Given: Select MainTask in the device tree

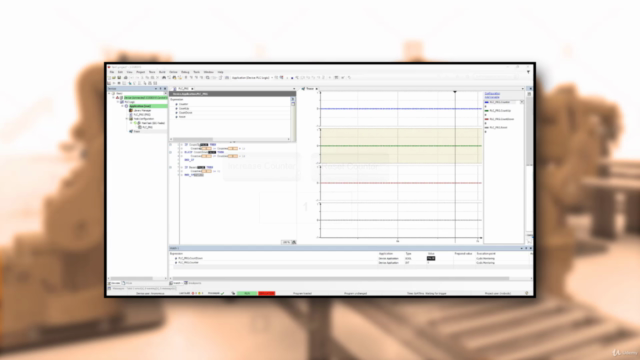Looking at the screenshot, I should 153,123.
